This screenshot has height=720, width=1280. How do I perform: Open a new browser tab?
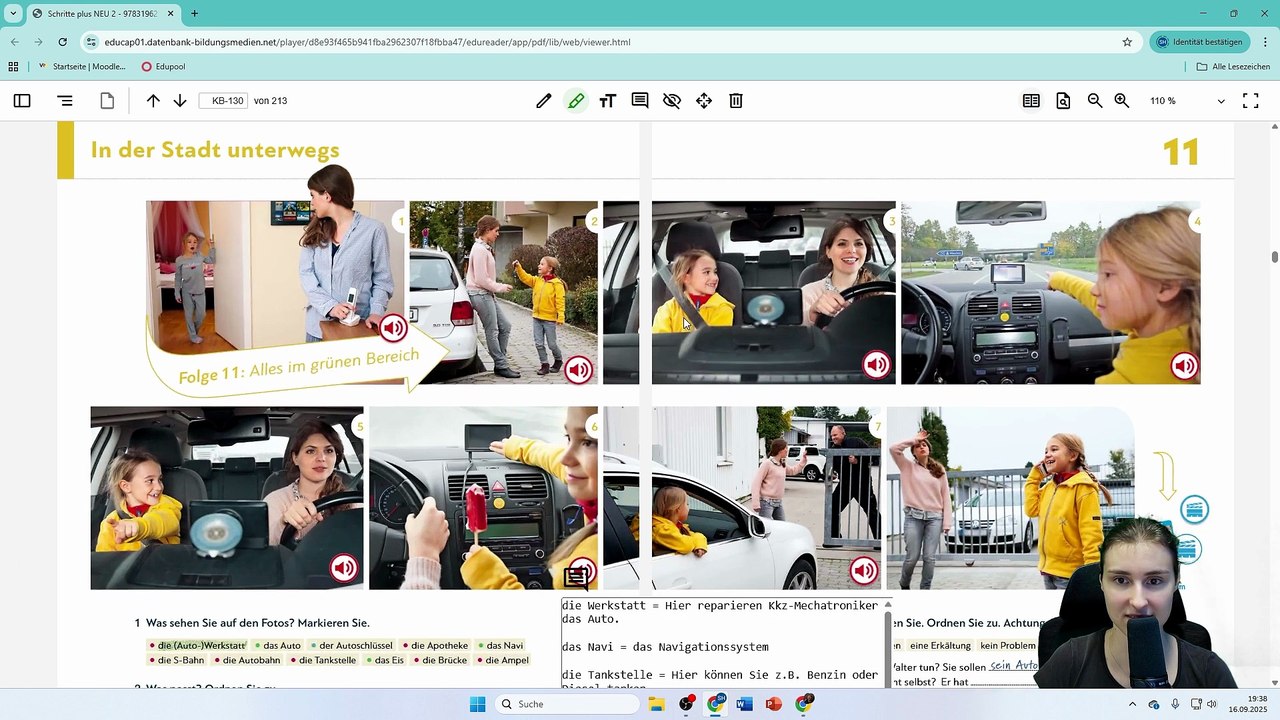[x=194, y=14]
